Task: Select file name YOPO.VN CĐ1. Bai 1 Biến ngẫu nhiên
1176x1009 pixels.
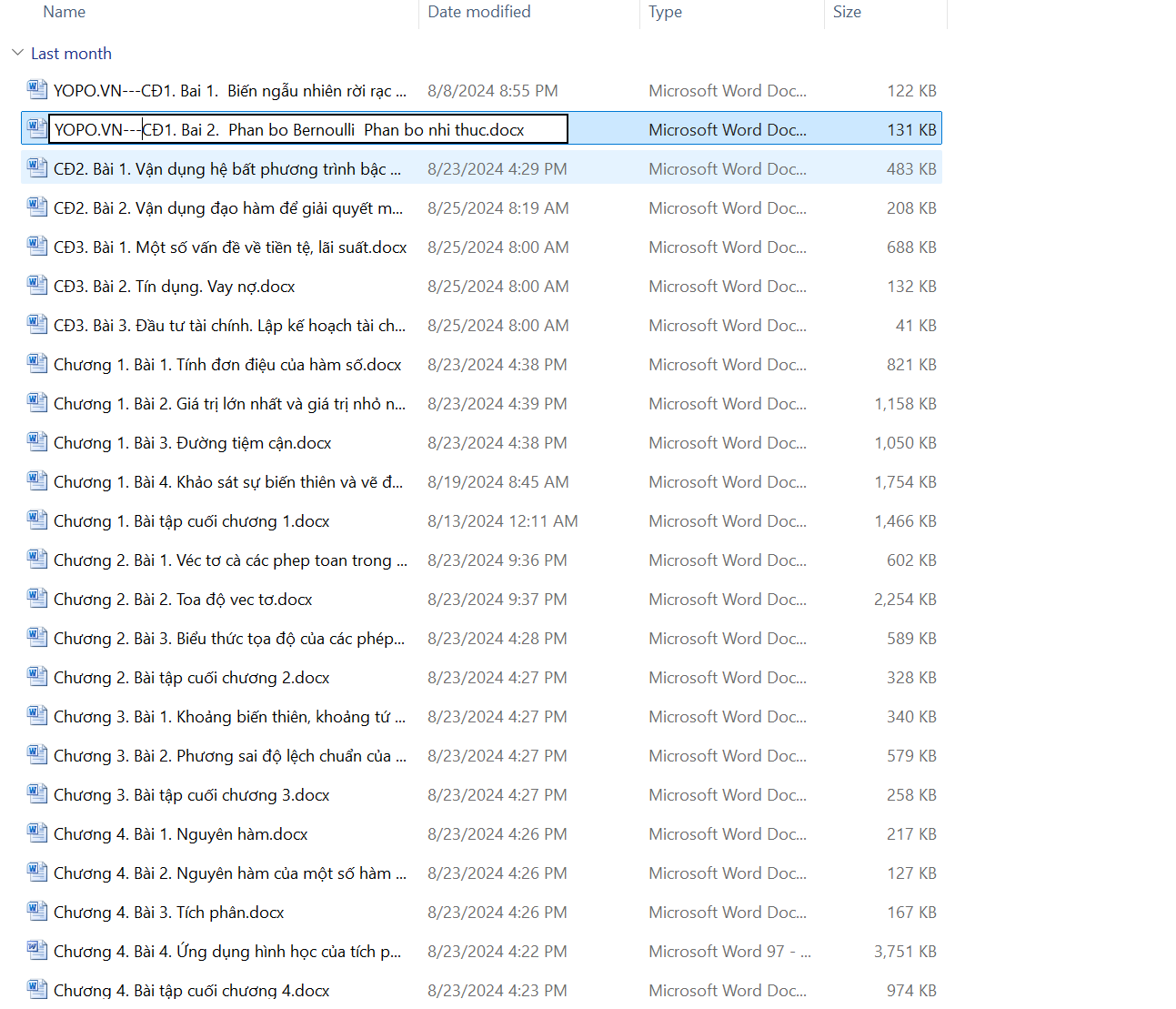Action: [230, 91]
